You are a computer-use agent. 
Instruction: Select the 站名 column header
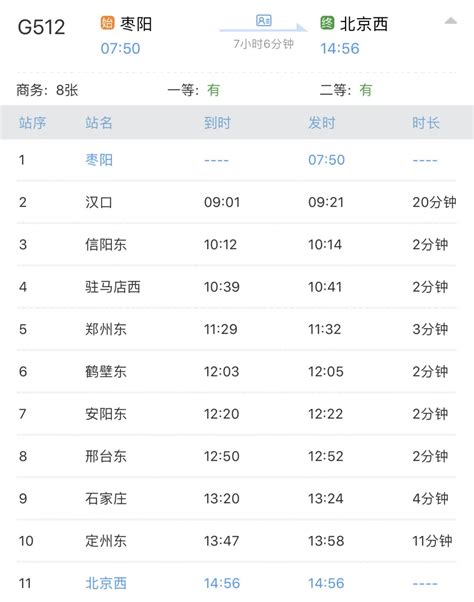[99, 123]
